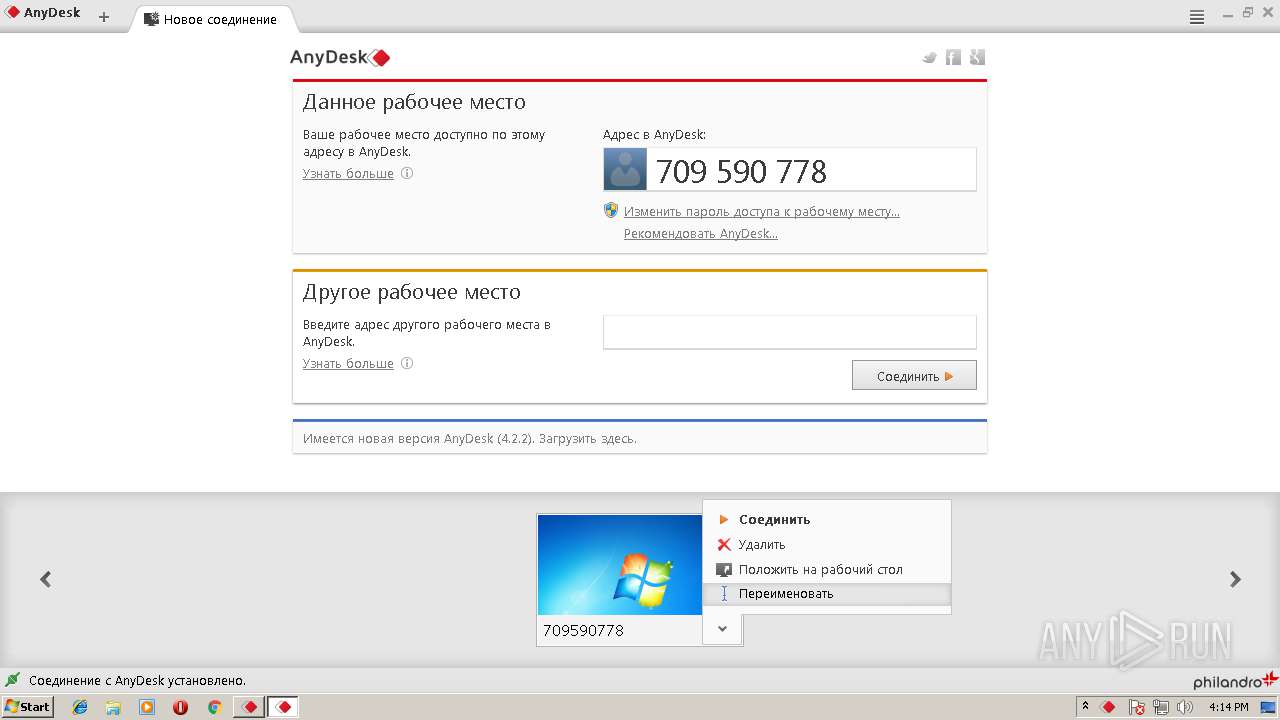This screenshot has width=1280, height=720.
Task: Go to next recent sessions with right arrow
Action: (x=1235, y=579)
